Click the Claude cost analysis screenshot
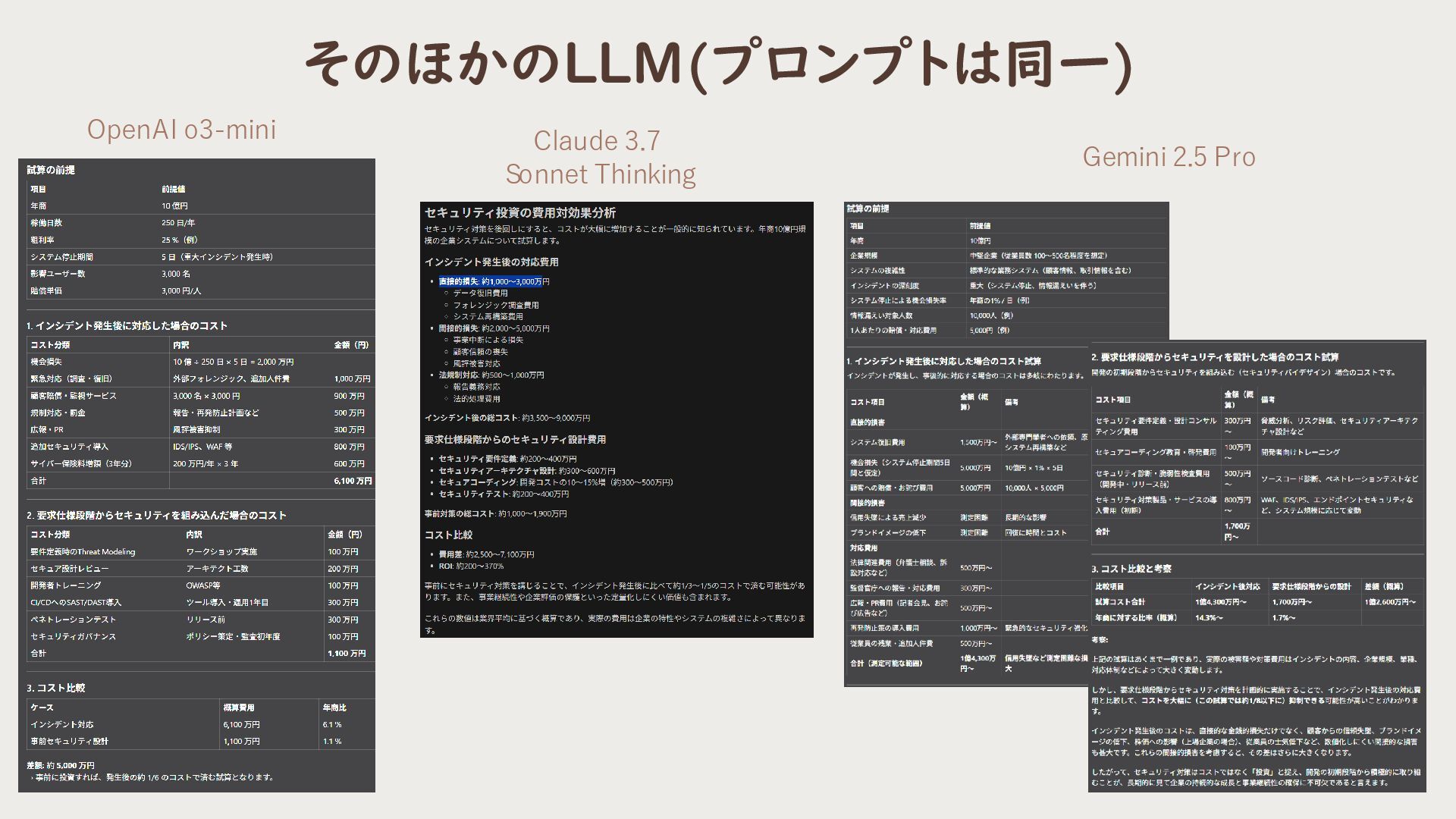1456x819 pixels. coord(616,419)
